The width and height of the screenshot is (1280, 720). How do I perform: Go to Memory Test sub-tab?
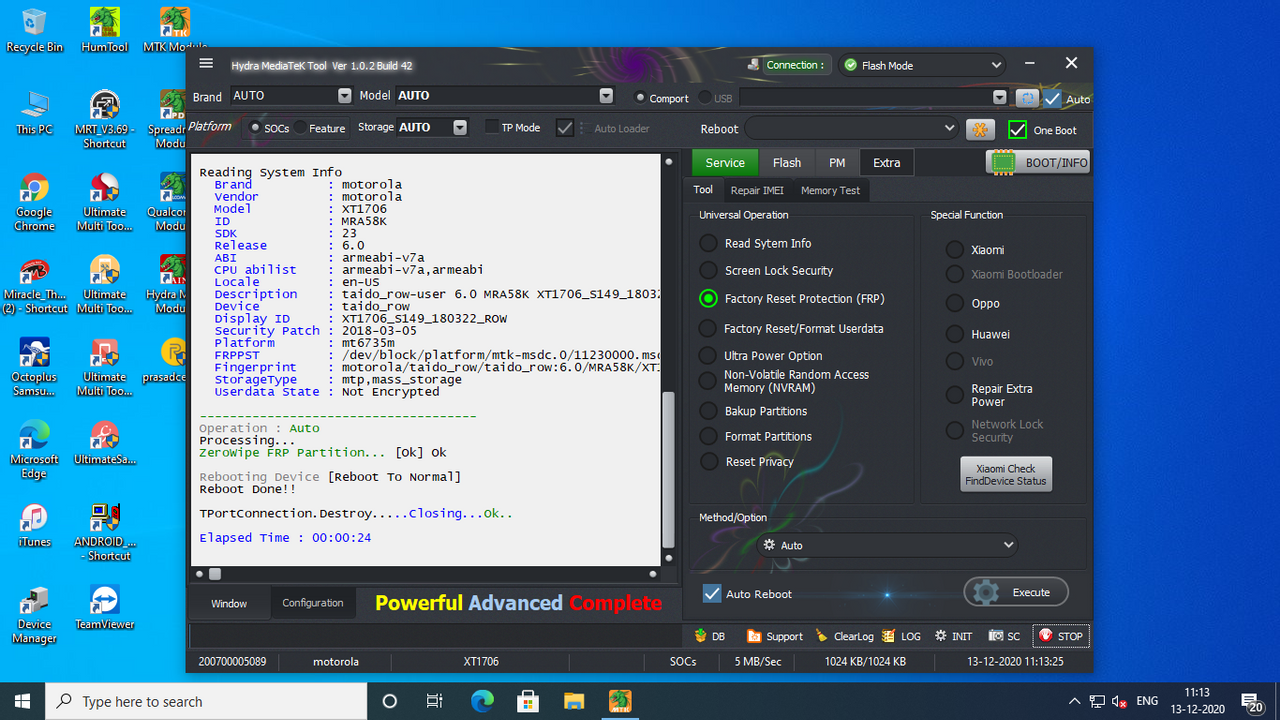831,190
